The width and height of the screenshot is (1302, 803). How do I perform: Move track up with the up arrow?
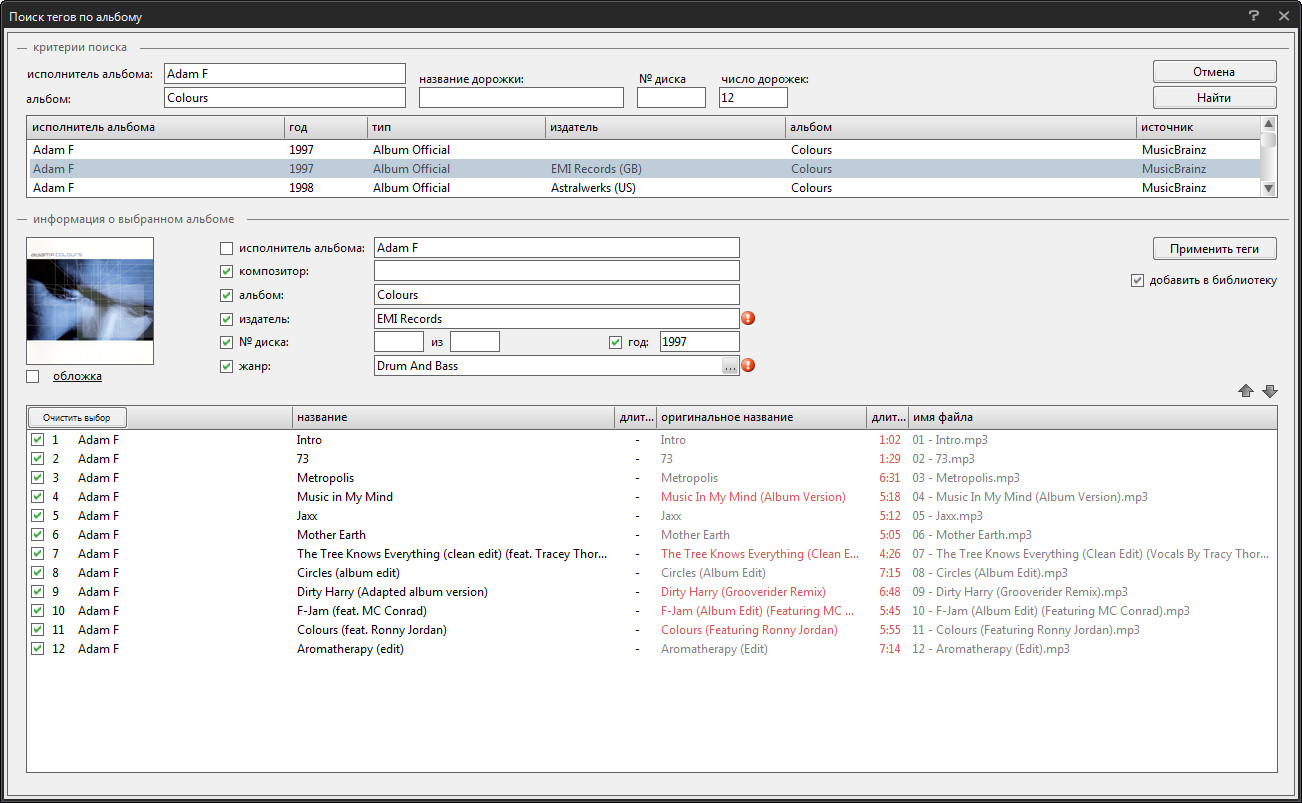pyautogui.click(x=1246, y=391)
